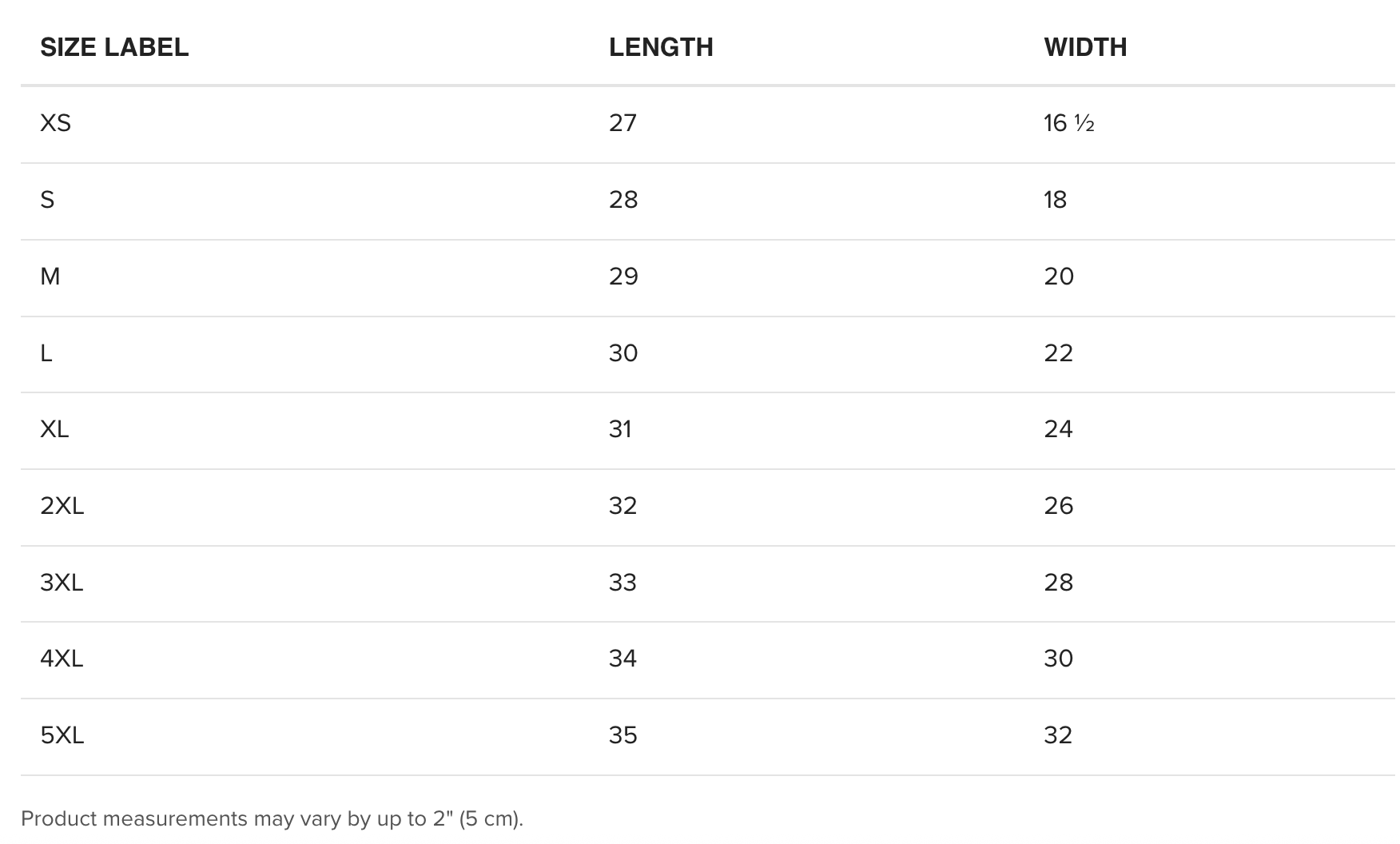The width and height of the screenshot is (1400, 844).
Task: Select the S size label
Action: (47, 200)
